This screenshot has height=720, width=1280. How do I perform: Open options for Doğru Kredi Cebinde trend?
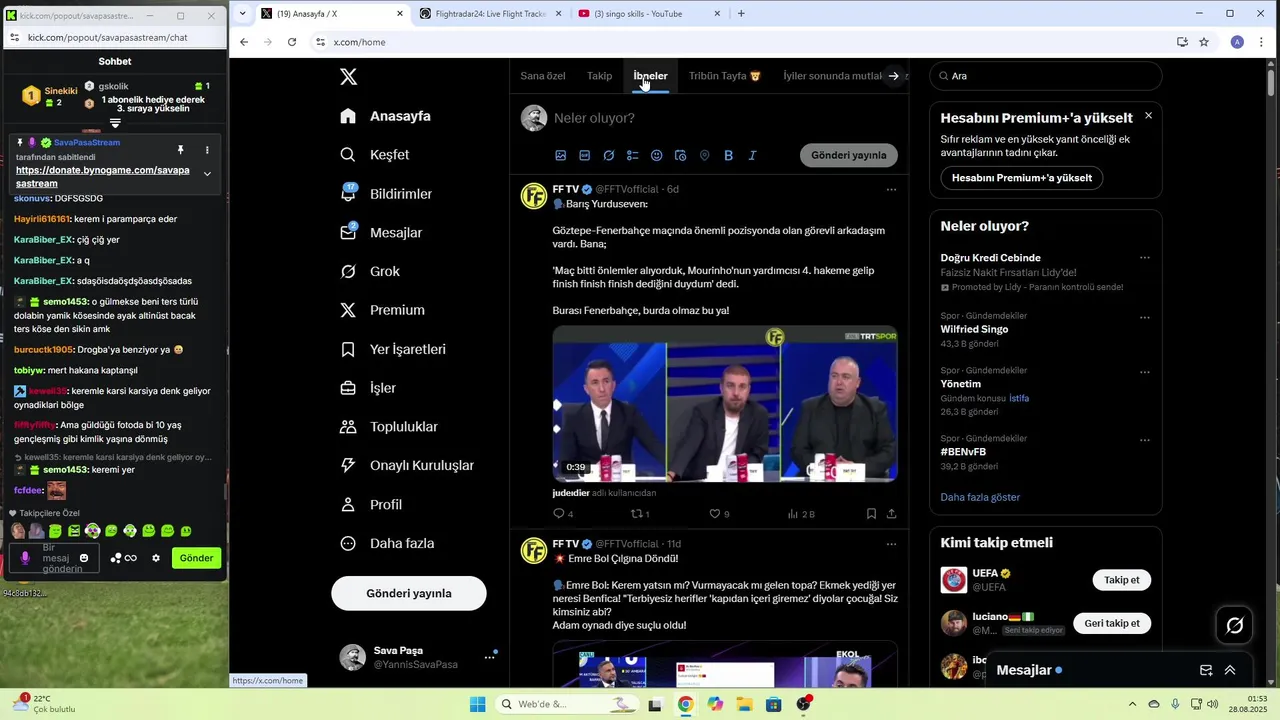[x=1145, y=258]
